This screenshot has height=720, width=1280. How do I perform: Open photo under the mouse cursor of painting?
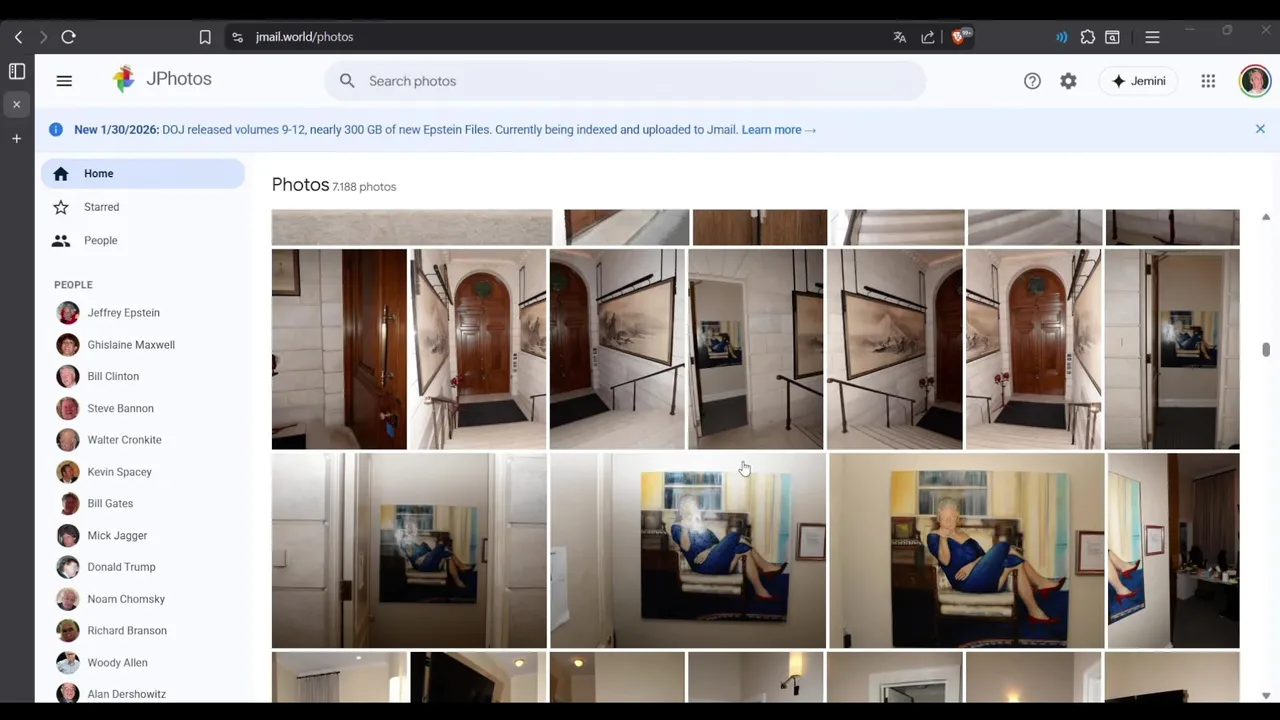coord(688,551)
